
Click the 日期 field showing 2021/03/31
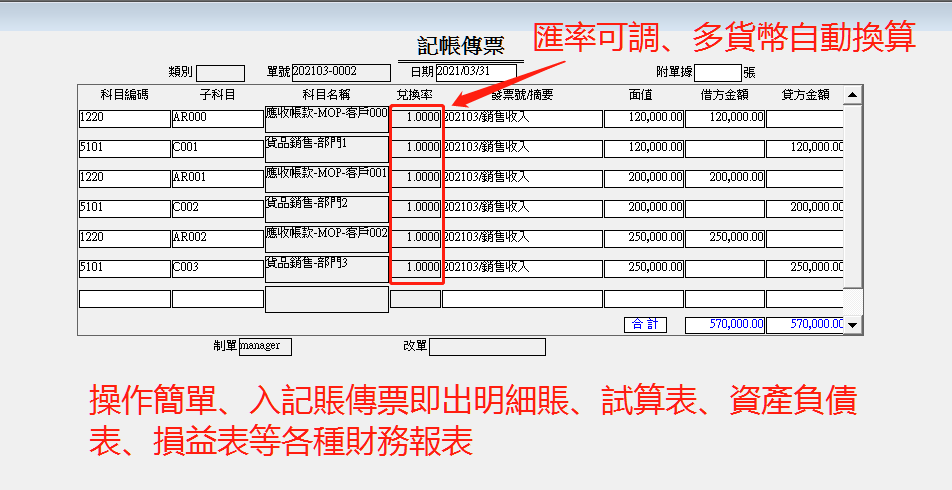click(477, 72)
